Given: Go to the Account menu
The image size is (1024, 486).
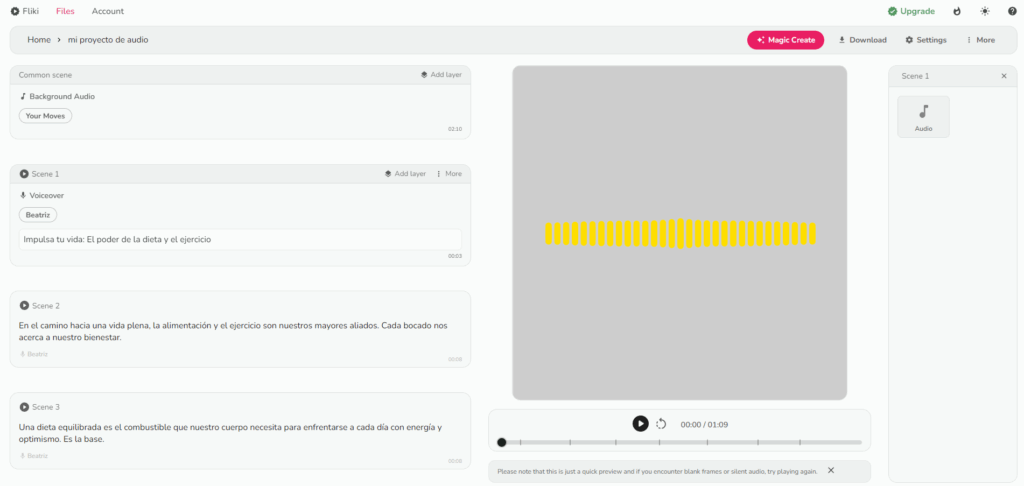Looking at the screenshot, I should point(108,11).
